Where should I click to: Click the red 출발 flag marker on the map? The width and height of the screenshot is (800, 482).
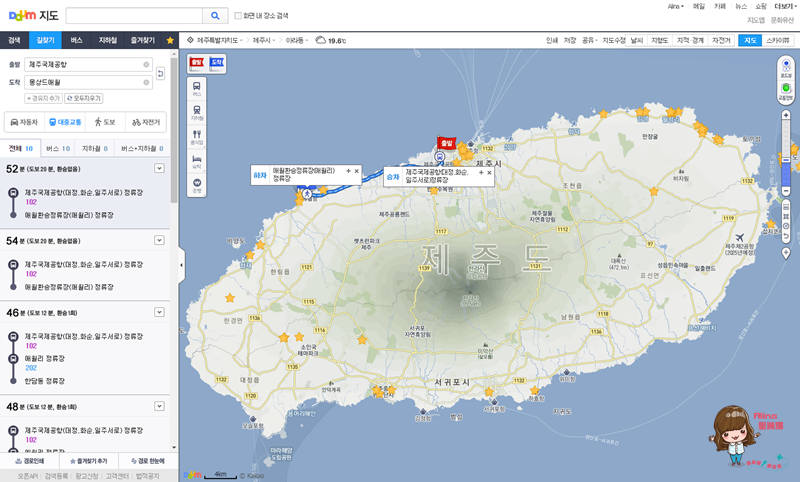(446, 142)
